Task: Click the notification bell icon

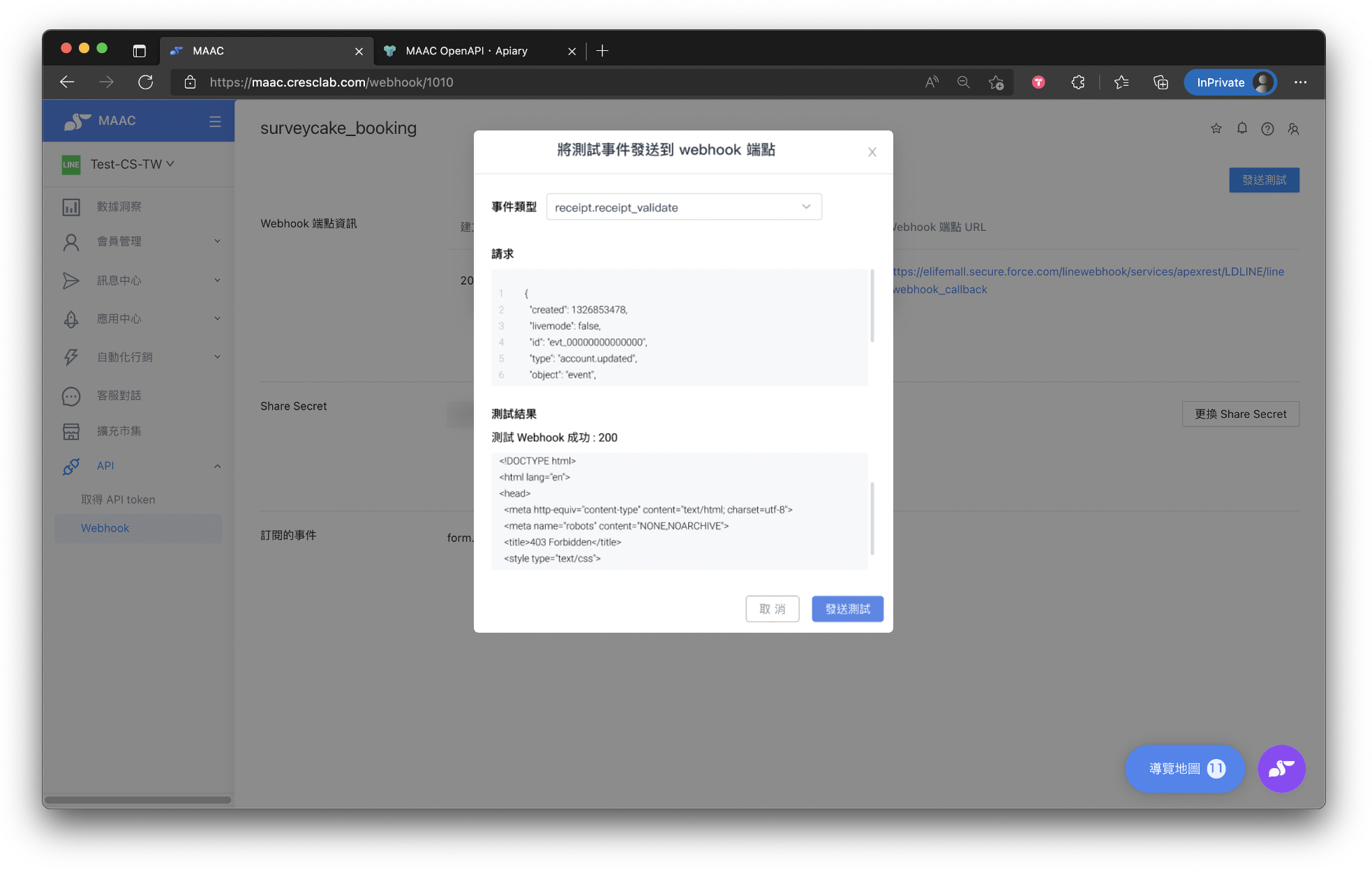Action: click(x=1241, y=128)
